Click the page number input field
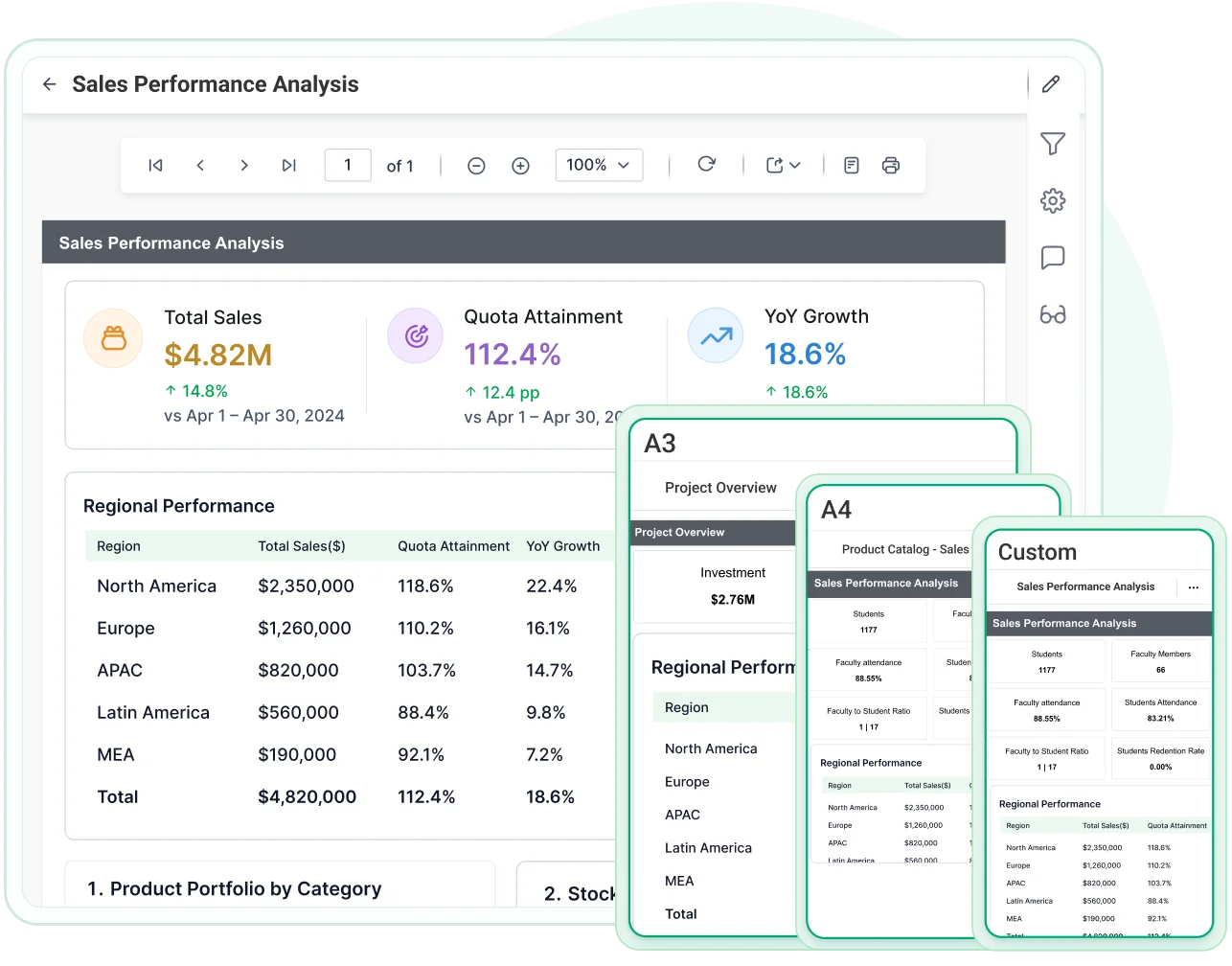Screen dimensions: 1232x966 [348, 165]
